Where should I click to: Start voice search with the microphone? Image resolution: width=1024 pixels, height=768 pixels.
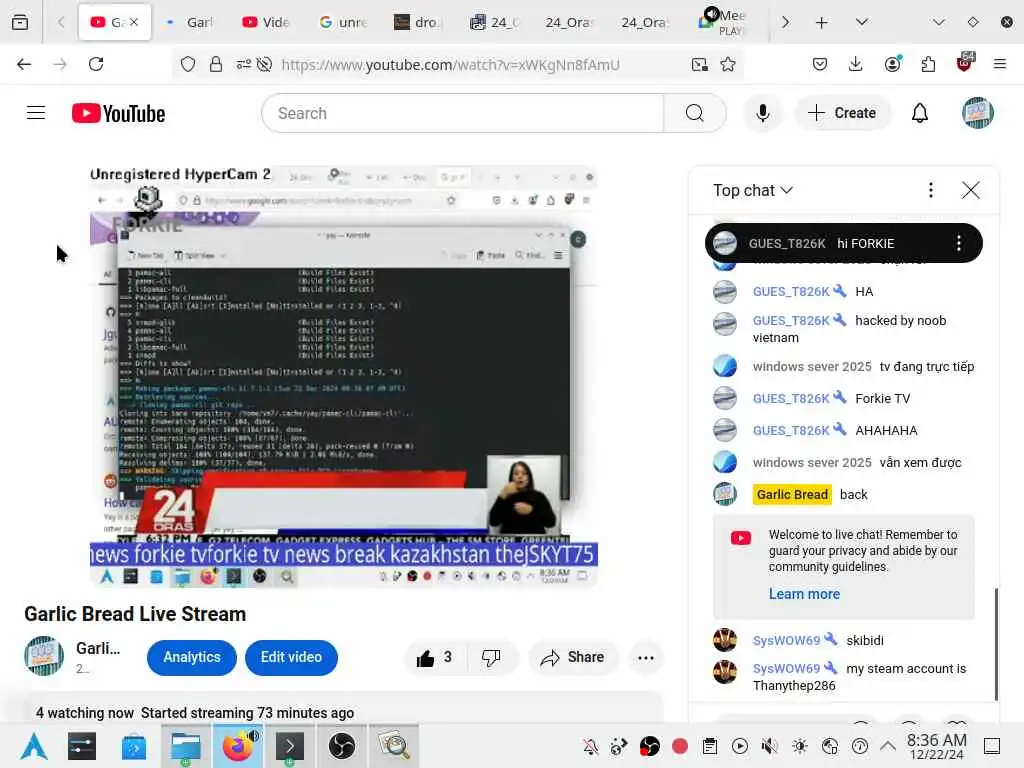click(762, 113)
